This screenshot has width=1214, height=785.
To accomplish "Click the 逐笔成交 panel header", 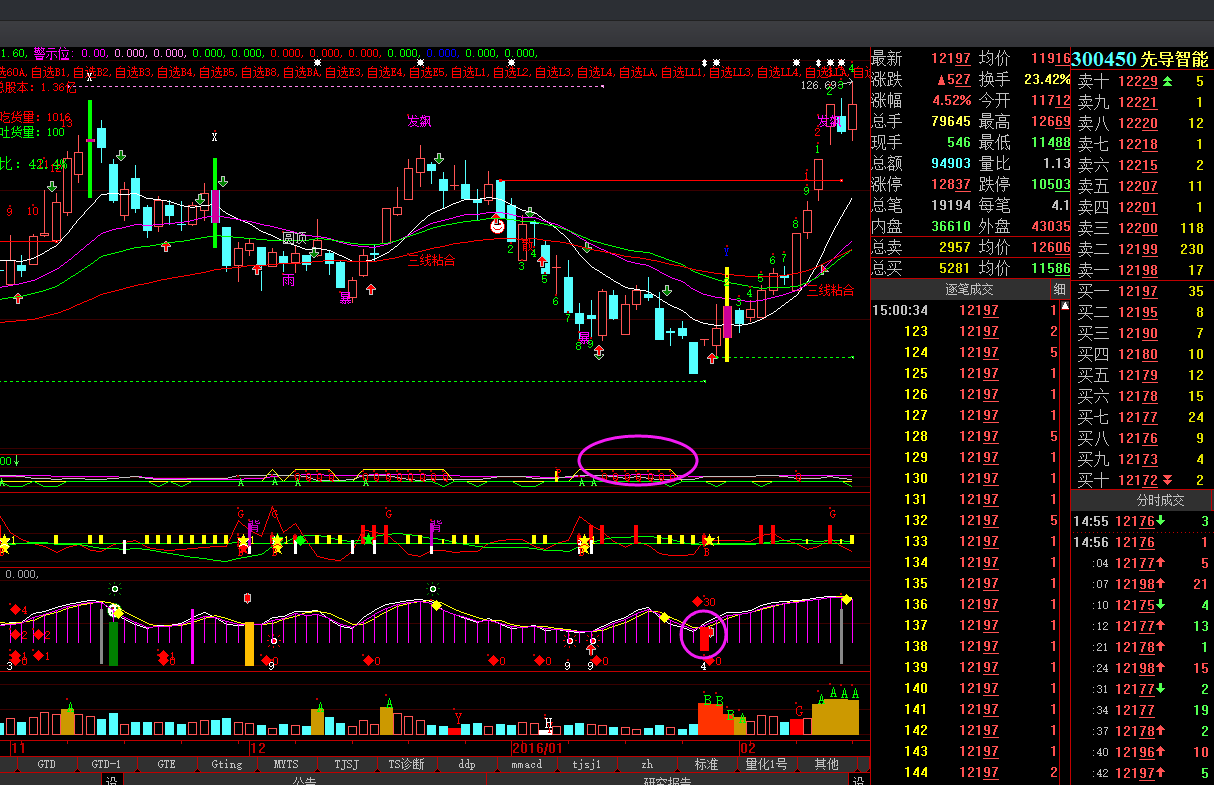I will (969, 289).
